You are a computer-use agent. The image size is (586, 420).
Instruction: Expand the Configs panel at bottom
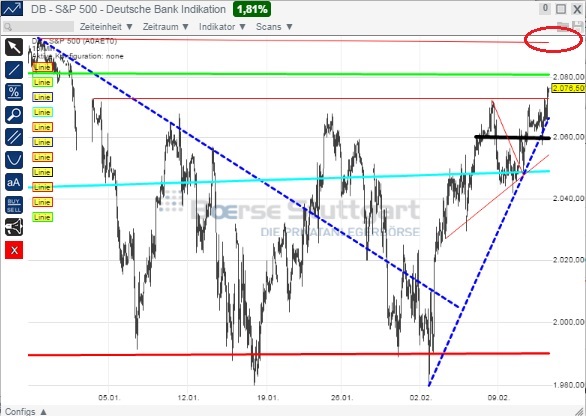pyautogui.click(x=26, y=411)
